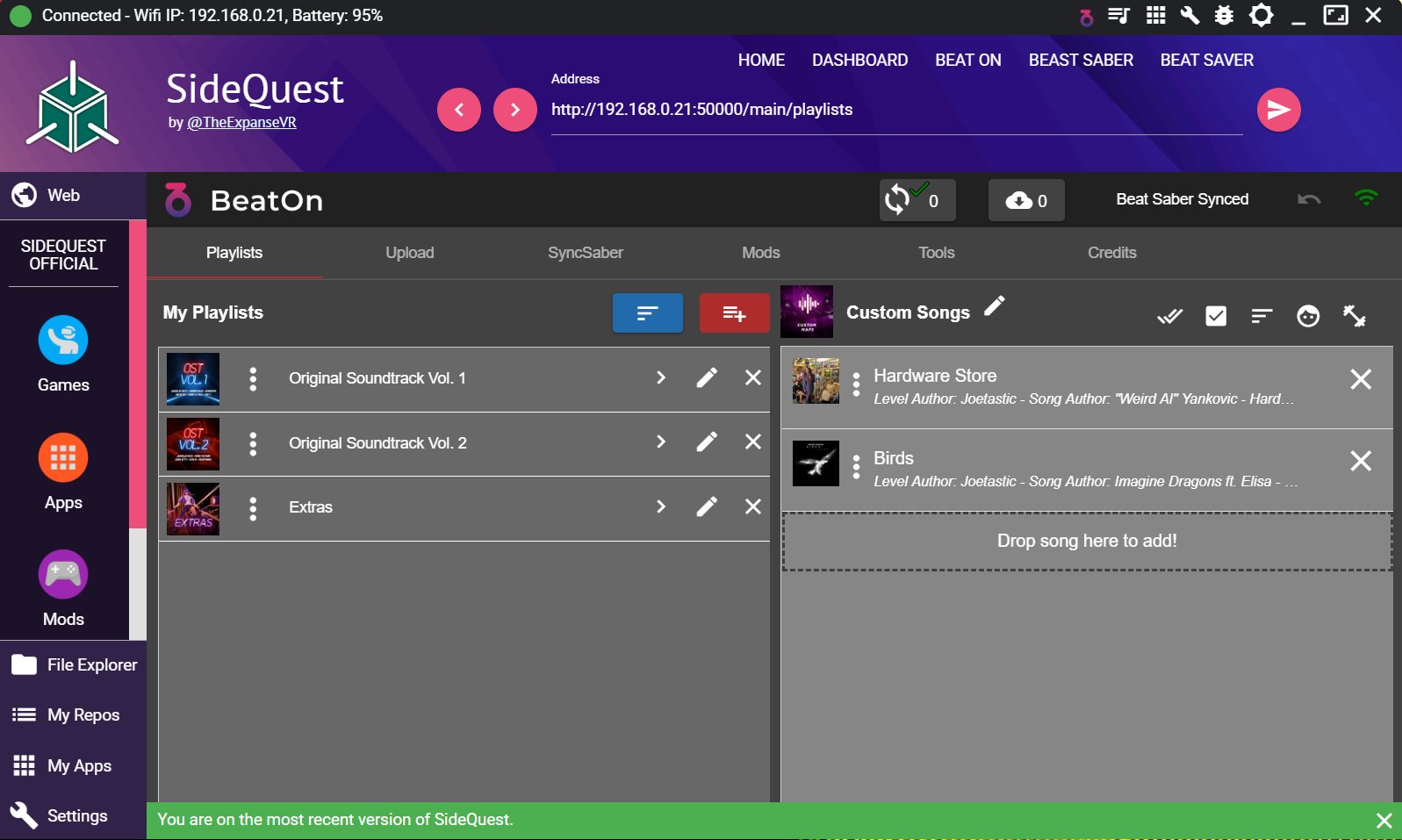Open the apps grid icon in title bar
The width and height of the screenshot is (1402, 840).
(1156, 15)
